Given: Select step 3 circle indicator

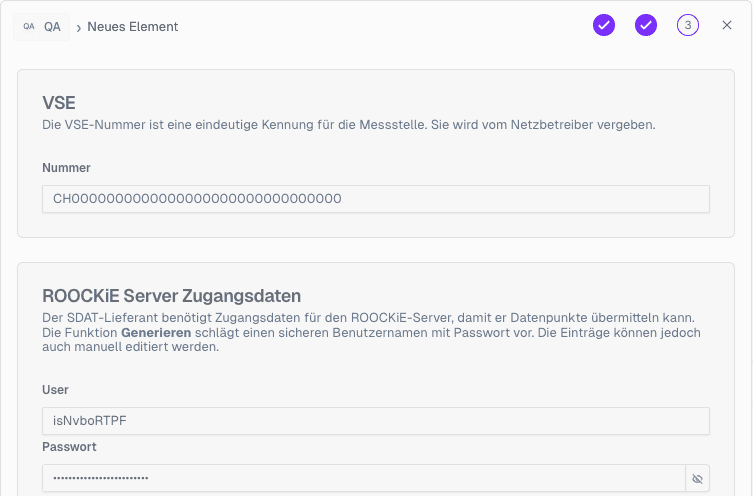Looking at the screenshot, I should click(688, 25).
